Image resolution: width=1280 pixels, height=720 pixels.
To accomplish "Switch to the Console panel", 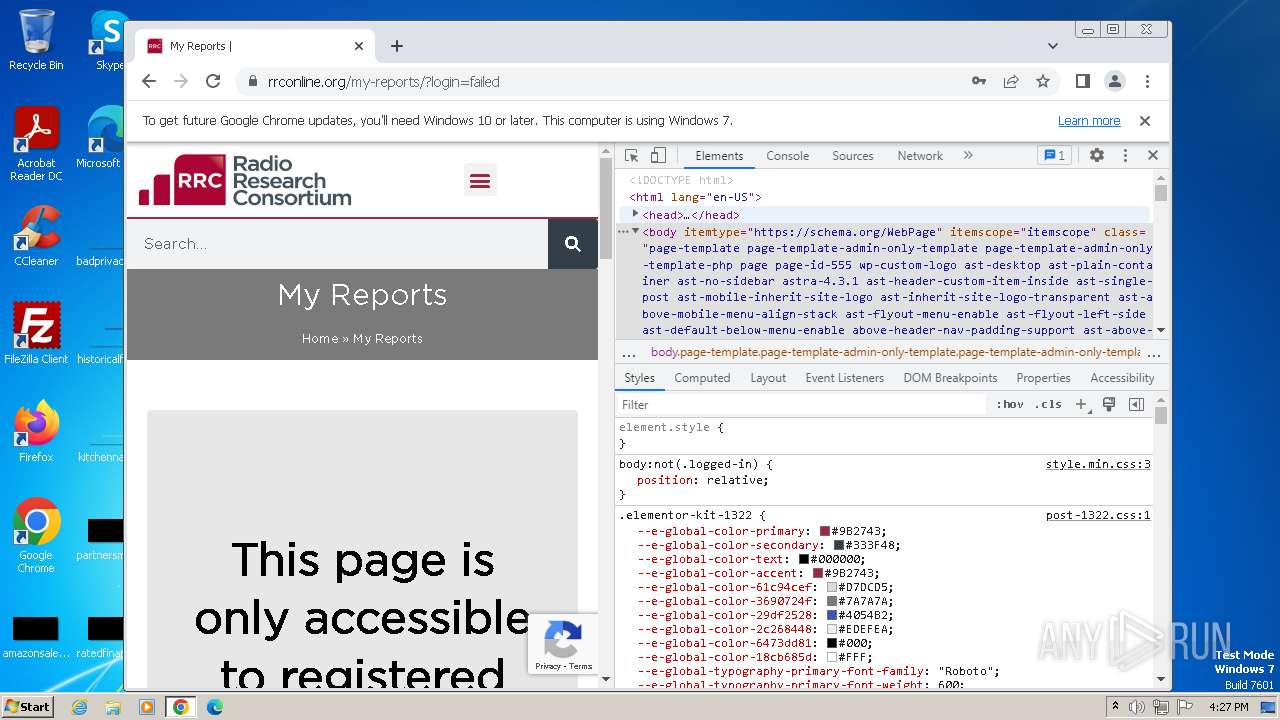I will (x=788, y=156).
